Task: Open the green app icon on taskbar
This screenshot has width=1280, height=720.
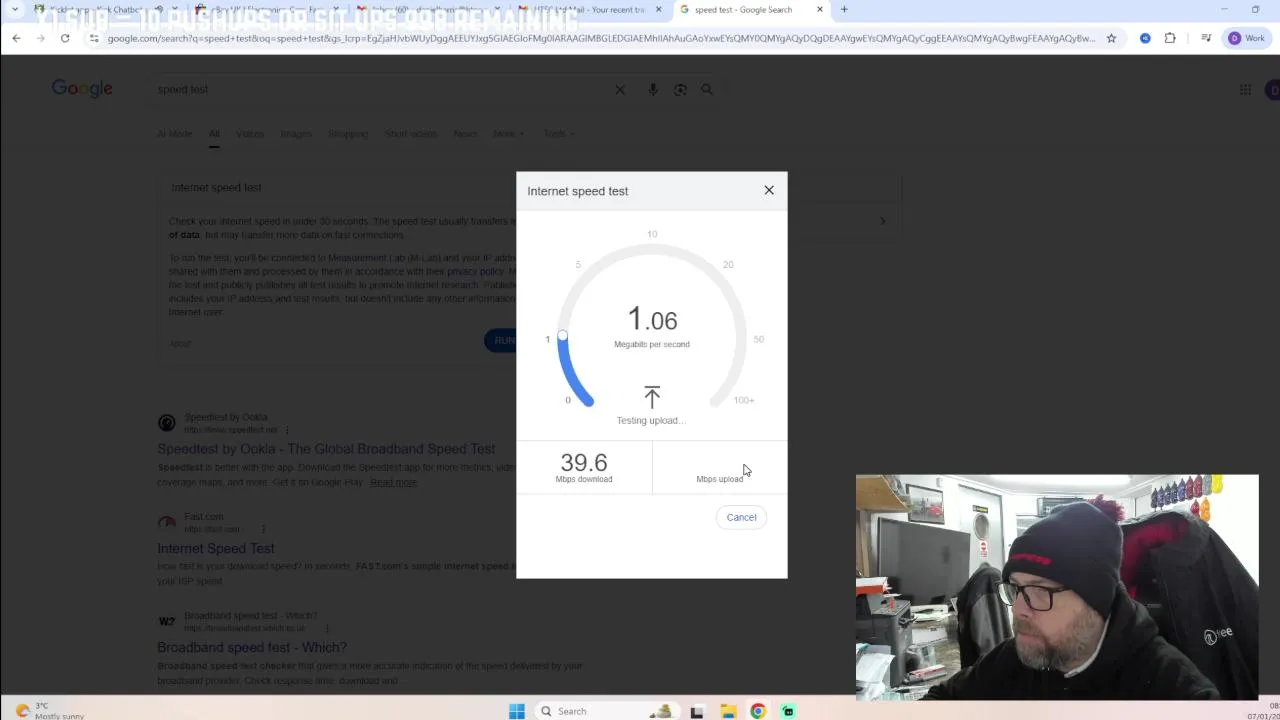Action: tap(788, 711)
